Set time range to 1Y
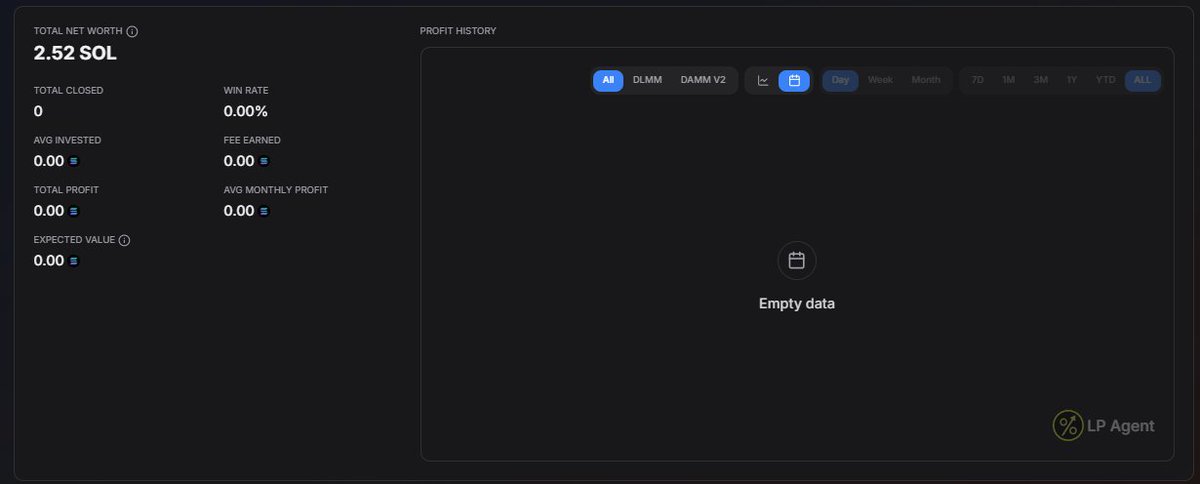The width and height of the screenshot is (1200, 484). click(1072, 81)
